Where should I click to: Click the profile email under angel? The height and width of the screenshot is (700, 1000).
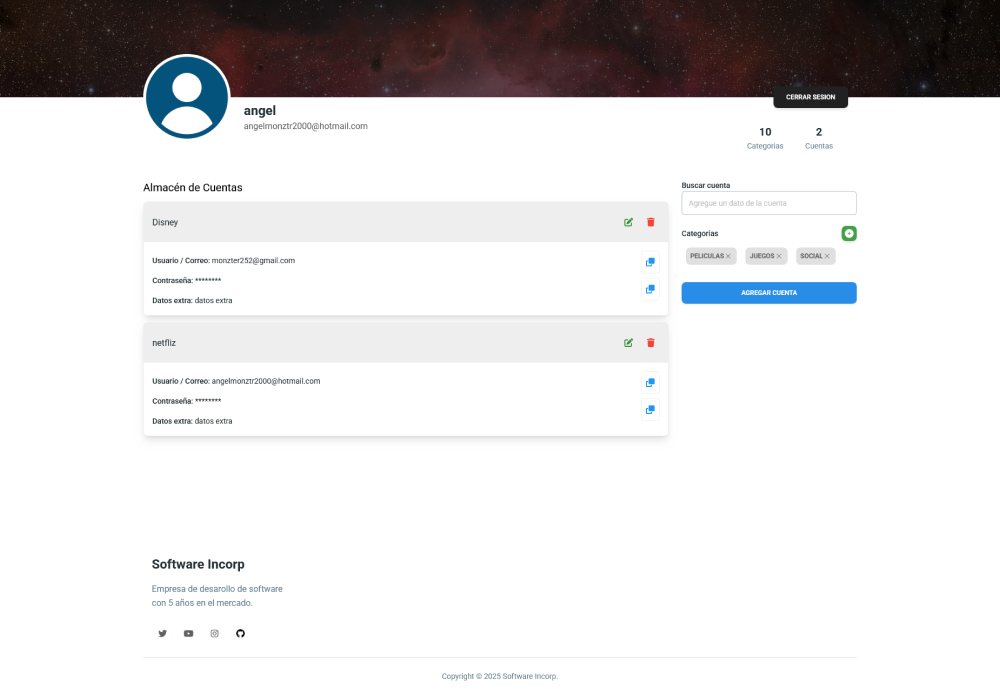[x=305, y=126]
